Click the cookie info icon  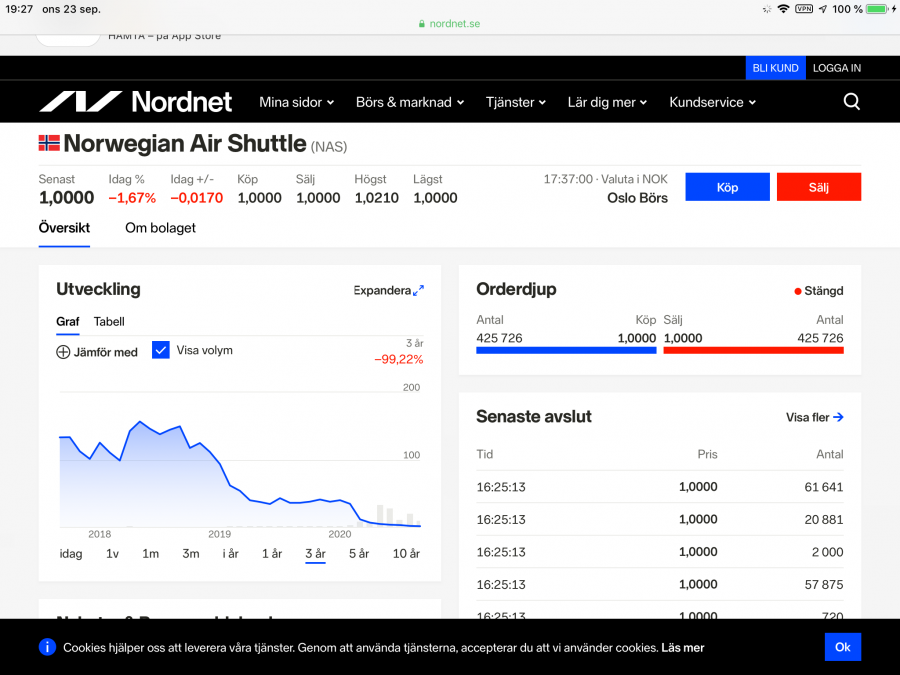pyautogui.click(x=47, y=647)
